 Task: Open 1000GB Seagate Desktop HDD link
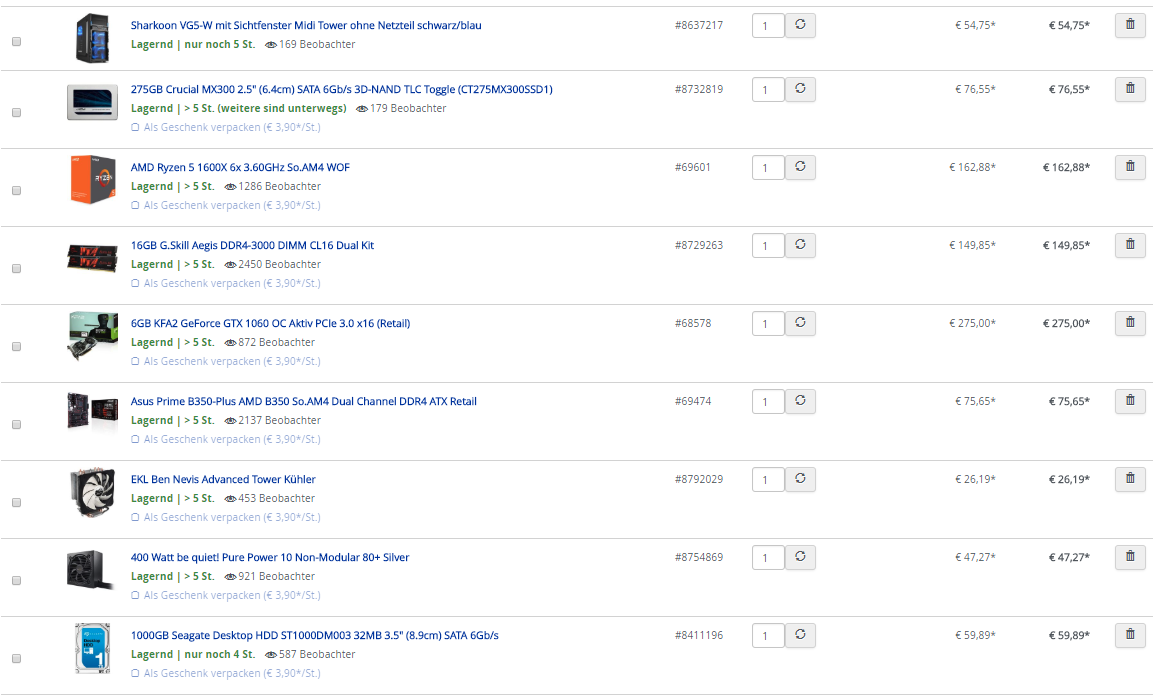(315, 636)
